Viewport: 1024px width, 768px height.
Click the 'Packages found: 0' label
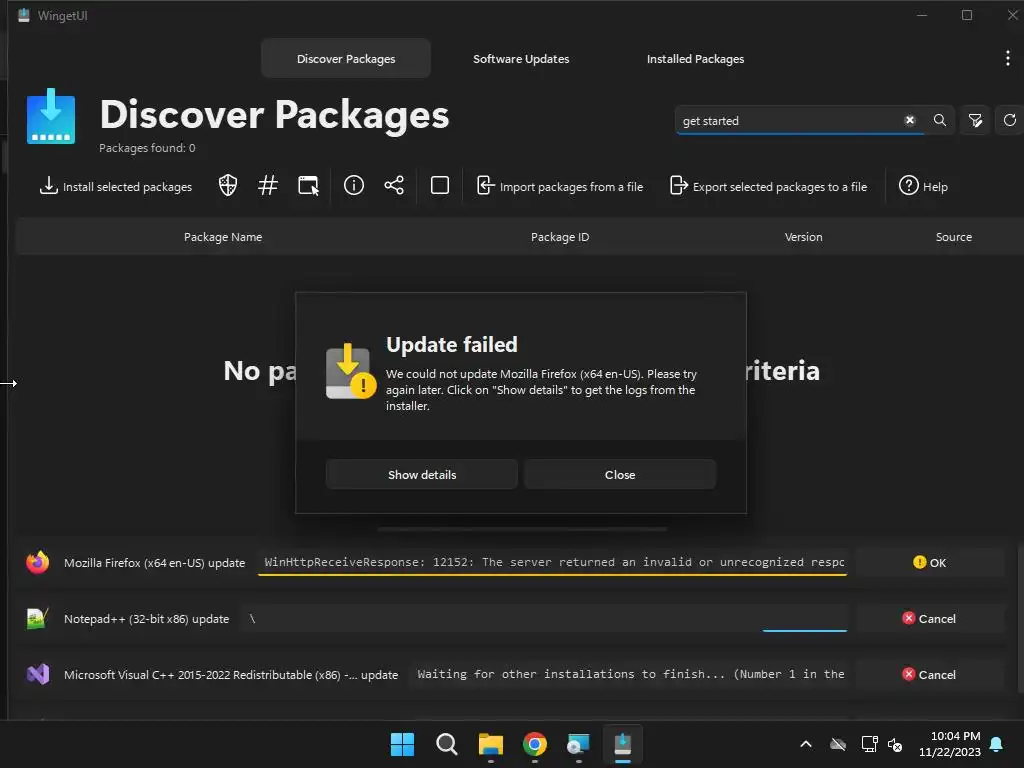click(147, 148)
